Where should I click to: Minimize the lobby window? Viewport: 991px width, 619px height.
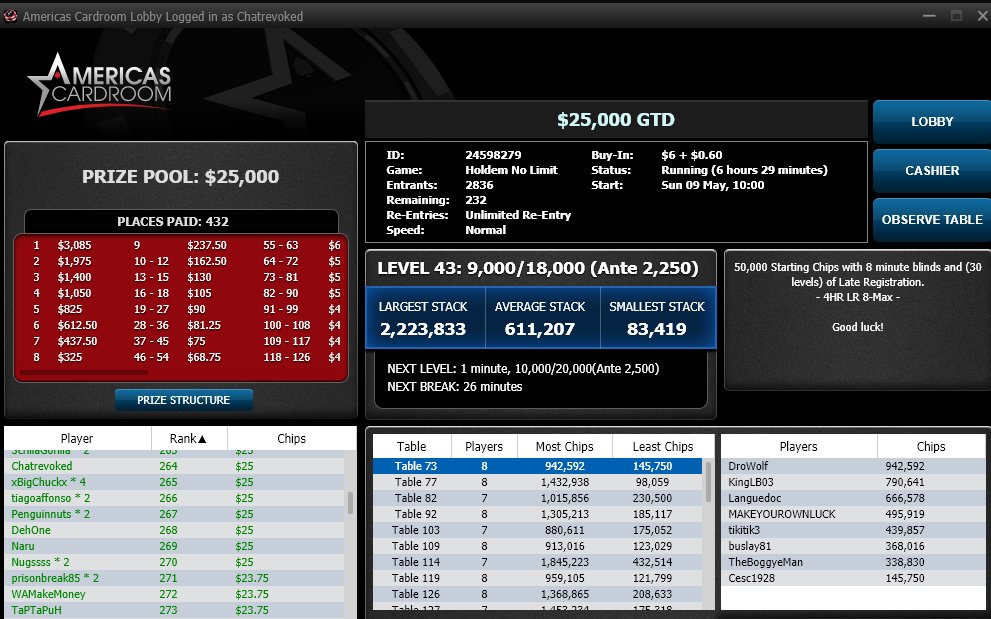click(x=929, y=16)
